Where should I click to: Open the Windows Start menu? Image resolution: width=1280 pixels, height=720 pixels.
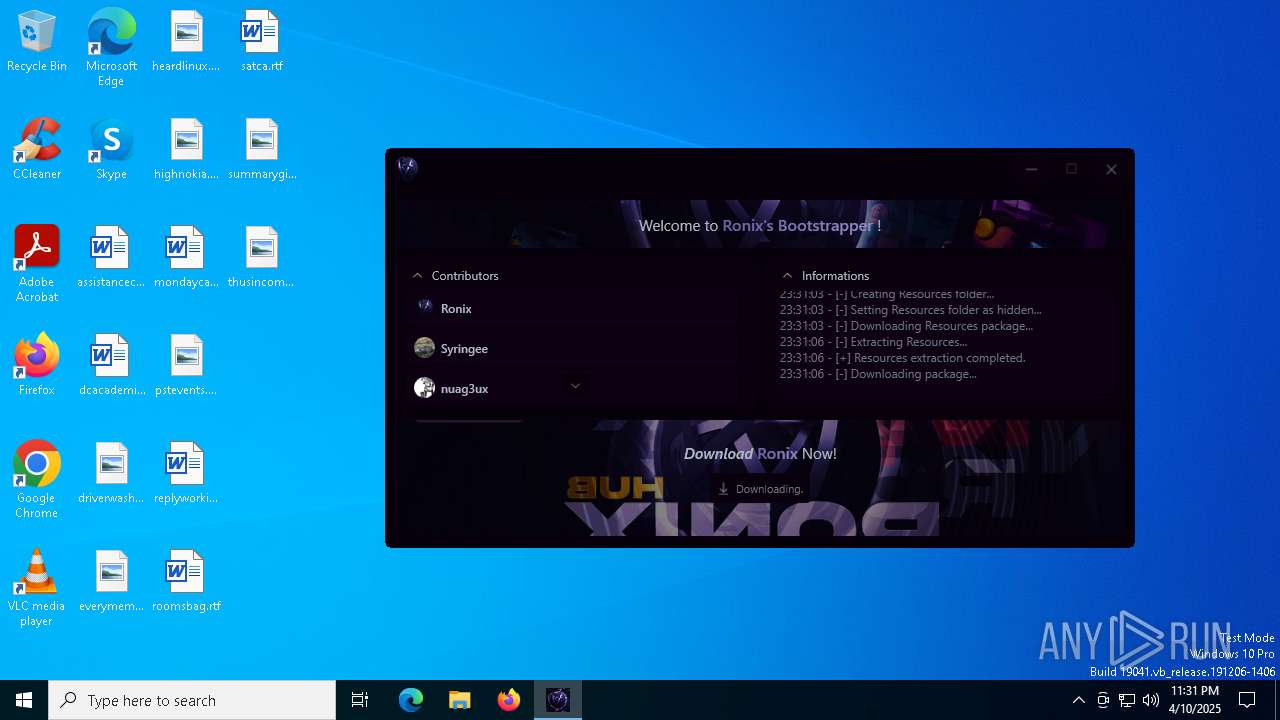point(24,700)
